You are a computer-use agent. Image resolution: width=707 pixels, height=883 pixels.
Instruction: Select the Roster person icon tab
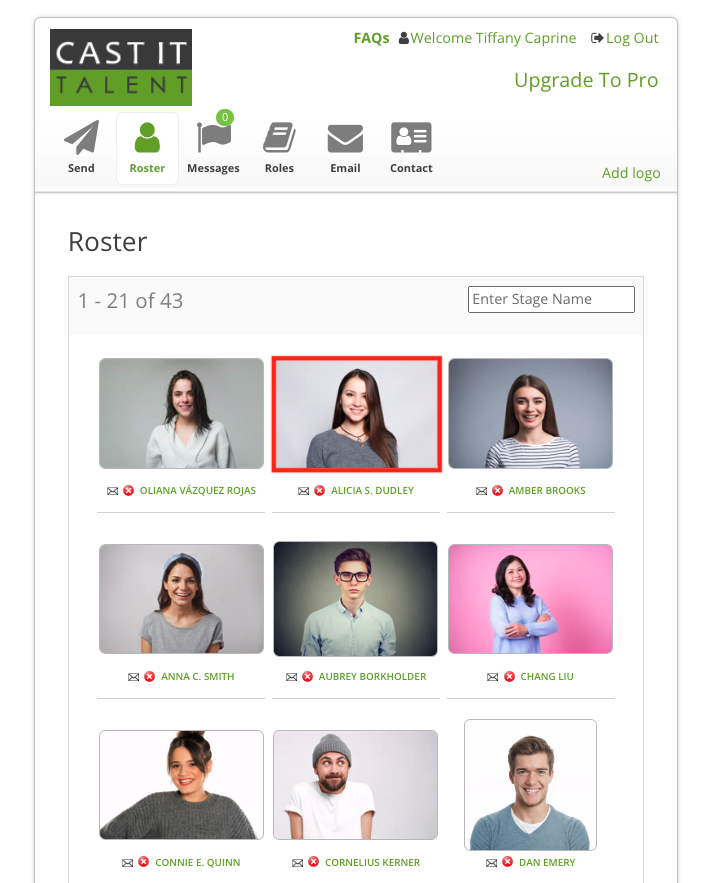[147, 138]
